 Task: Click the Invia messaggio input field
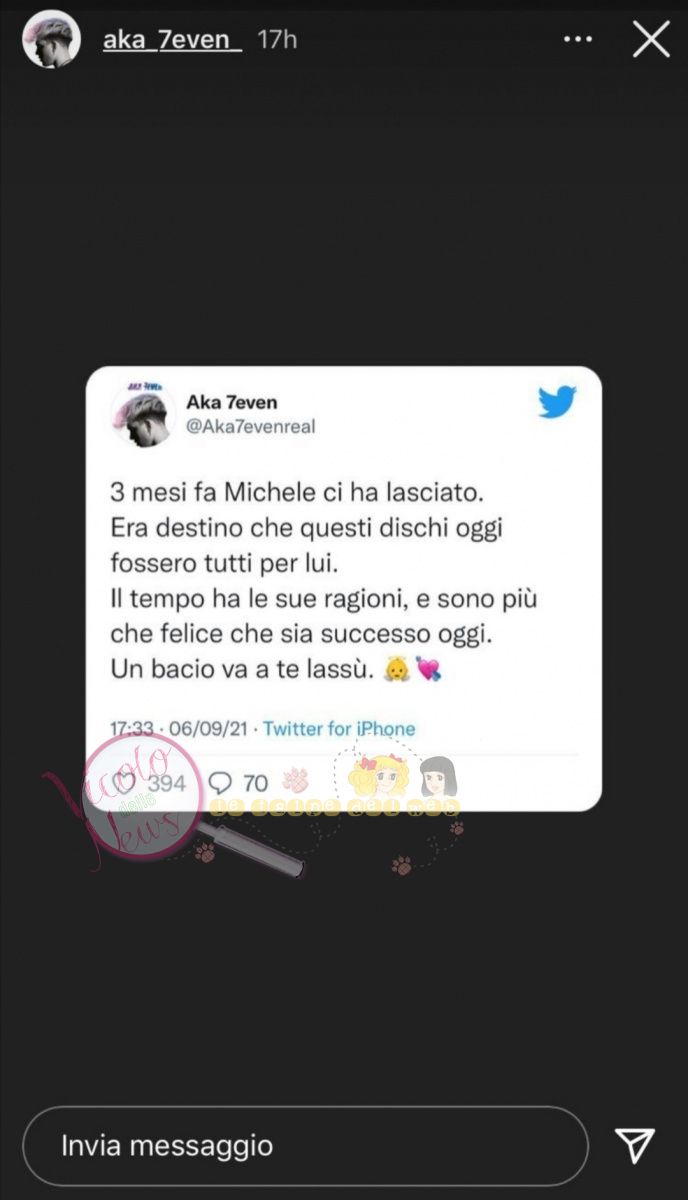tap(305, 1146)
